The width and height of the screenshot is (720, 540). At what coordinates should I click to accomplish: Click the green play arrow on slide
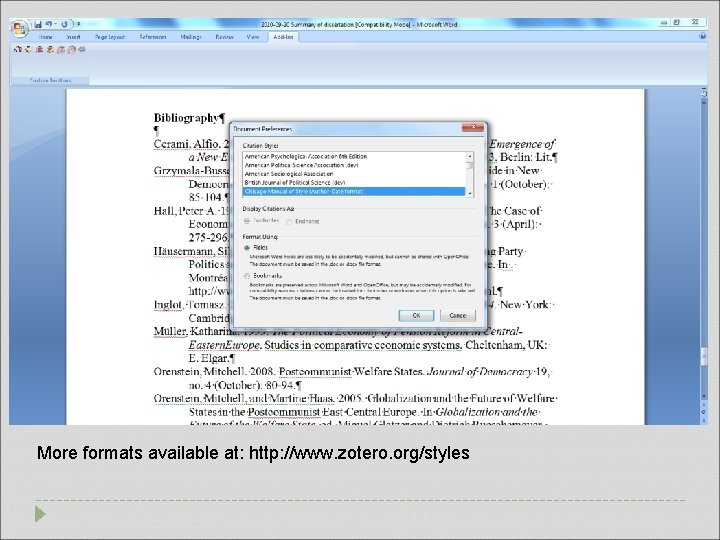[40, 514]
